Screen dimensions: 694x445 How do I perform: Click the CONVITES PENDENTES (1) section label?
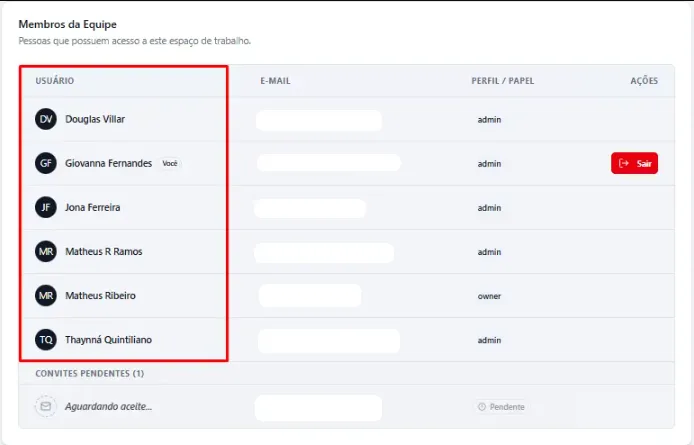click(x=90, y=374)
